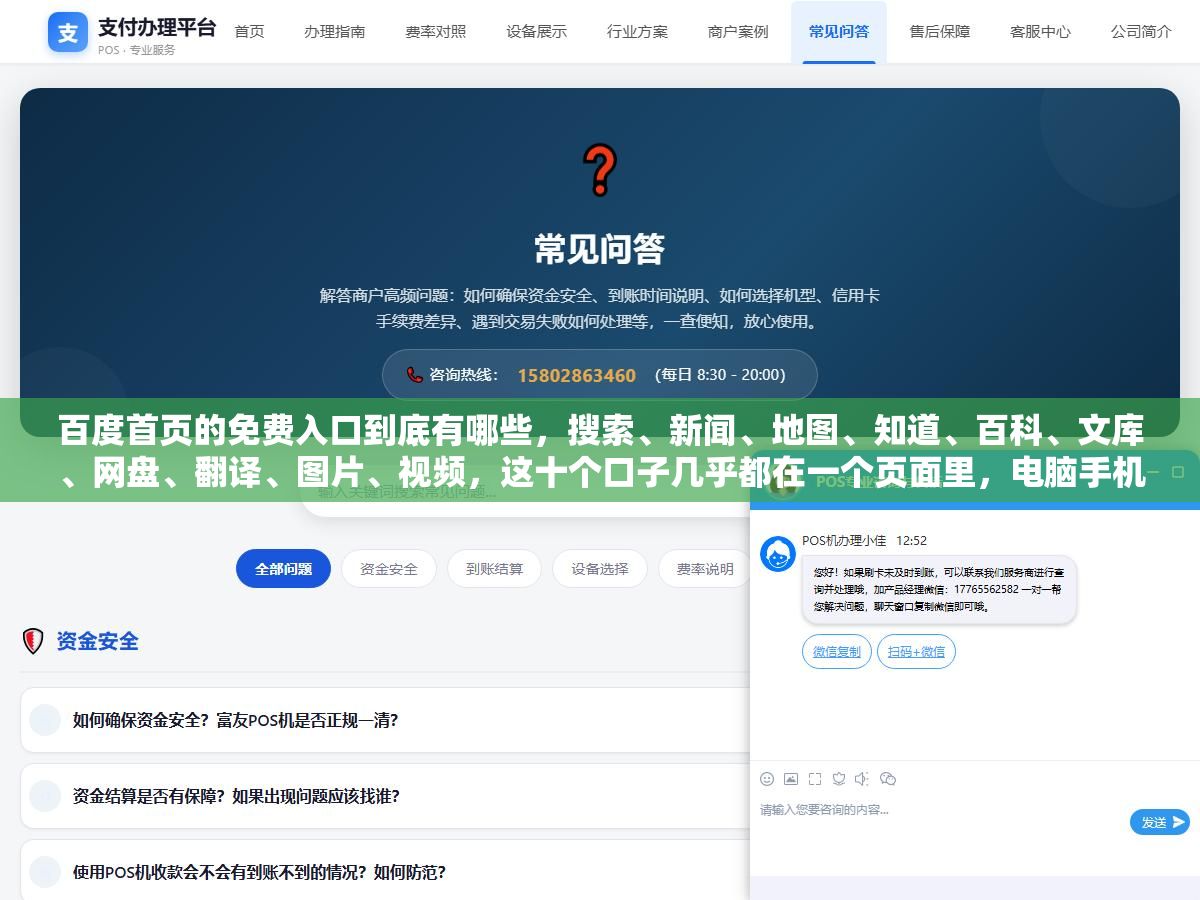Open the emoji picker in chat
This screenshot has height=900, width=1200.
767,779
